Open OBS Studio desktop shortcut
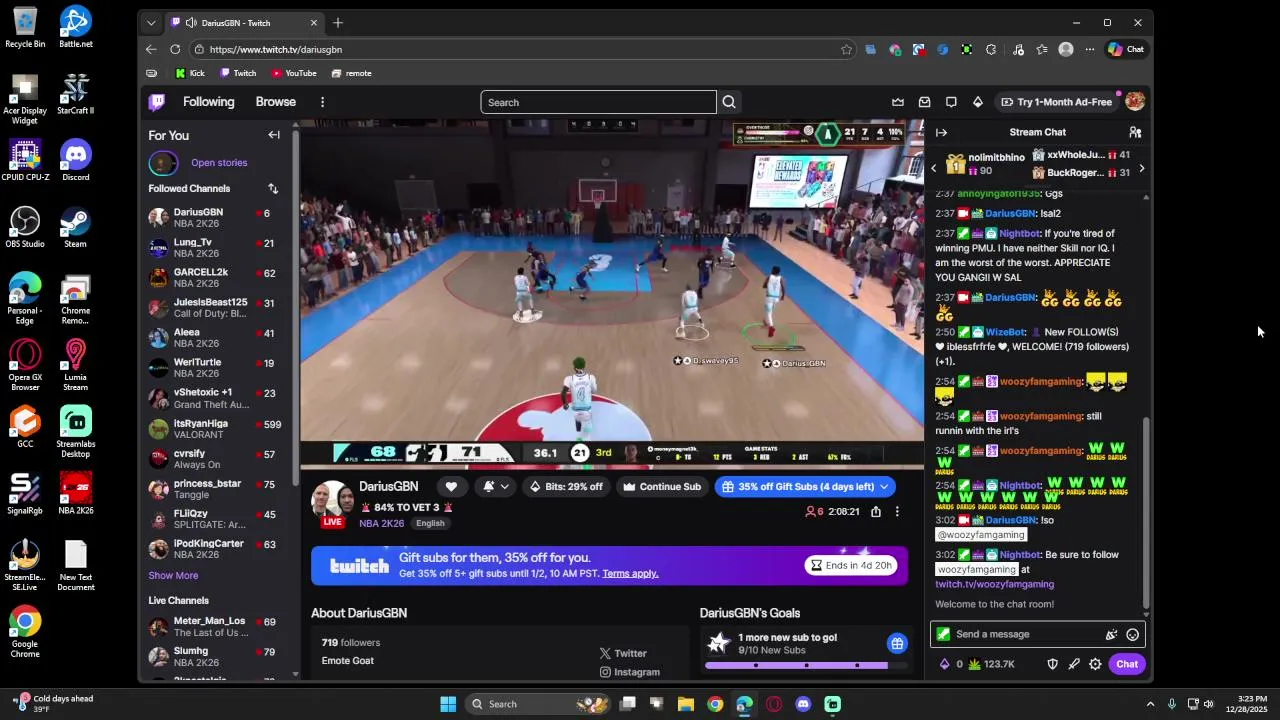This screenshot has width=1280, height=720. point(25,227)
